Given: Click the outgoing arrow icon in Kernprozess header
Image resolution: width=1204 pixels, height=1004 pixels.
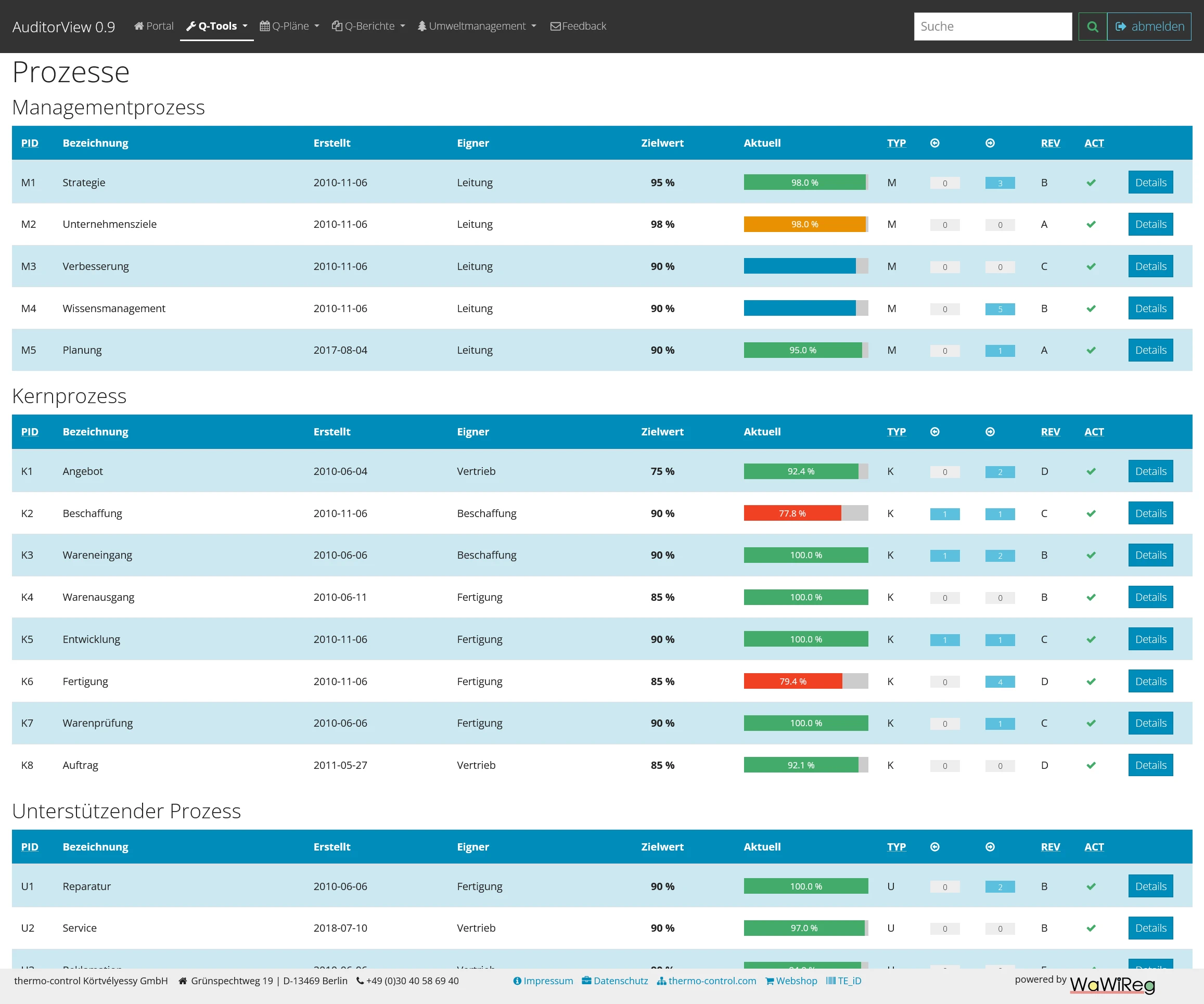Looking at the screenshot, I should (990, 432).
